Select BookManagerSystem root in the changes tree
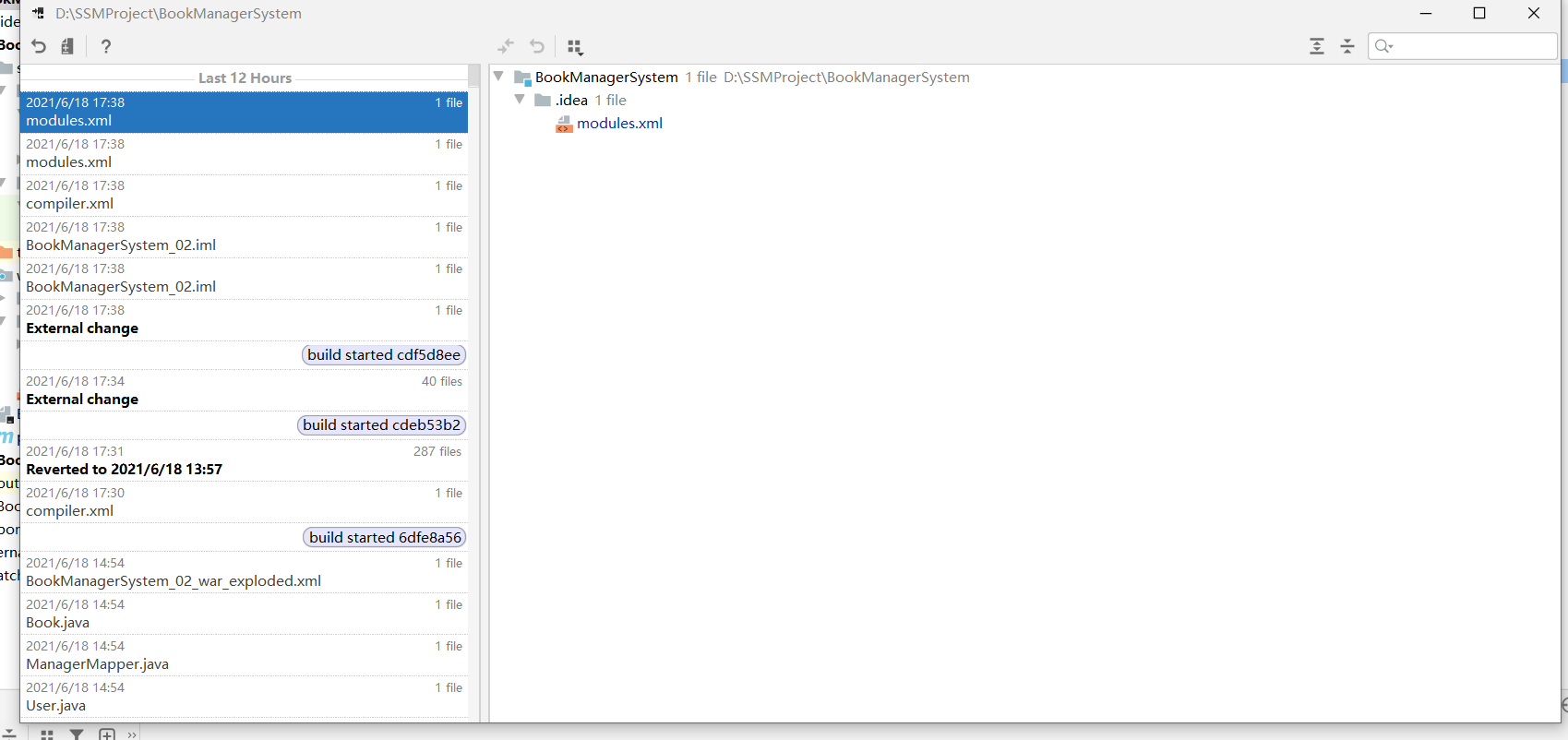The width and height of the screenshot is (1568, 740). point(606,78)
